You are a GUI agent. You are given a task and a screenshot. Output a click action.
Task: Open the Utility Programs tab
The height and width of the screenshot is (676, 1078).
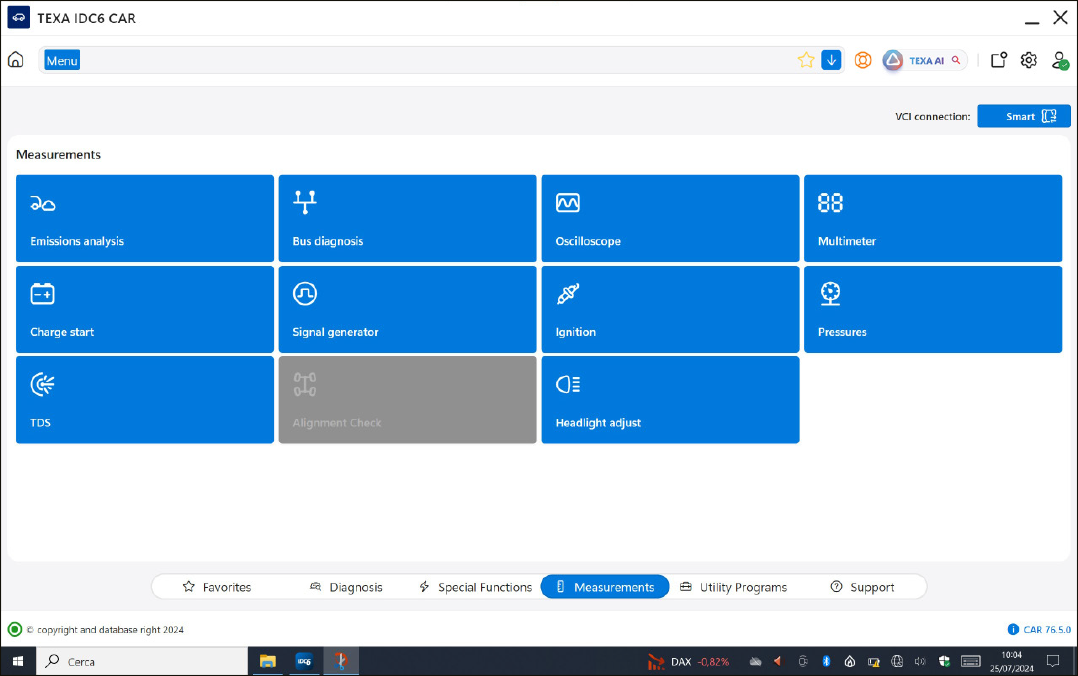coord(733,587)
